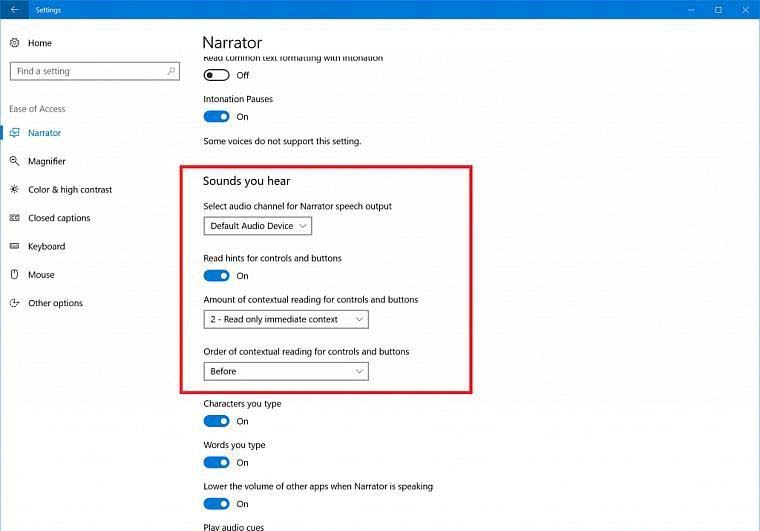Click the Sounds you hear heading

(246, 181)
